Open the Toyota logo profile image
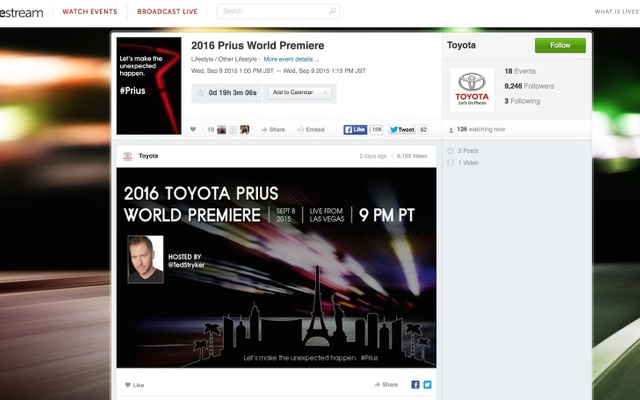Screen dimensions: 640x400 click(472, 90)
